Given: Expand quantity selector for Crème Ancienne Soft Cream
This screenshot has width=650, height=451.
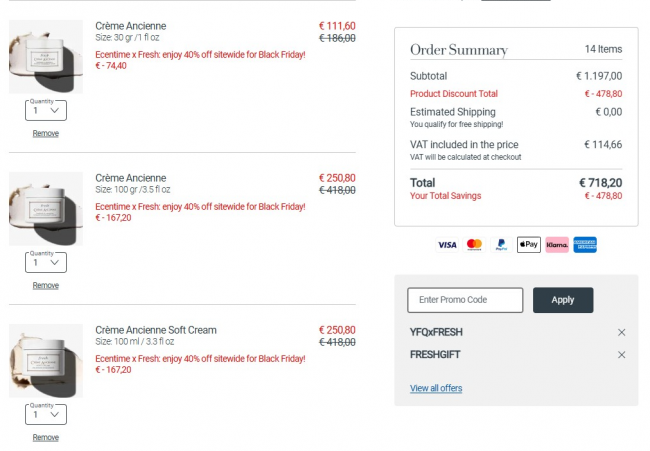Looking at the screenshot, I should click(45, 414).
